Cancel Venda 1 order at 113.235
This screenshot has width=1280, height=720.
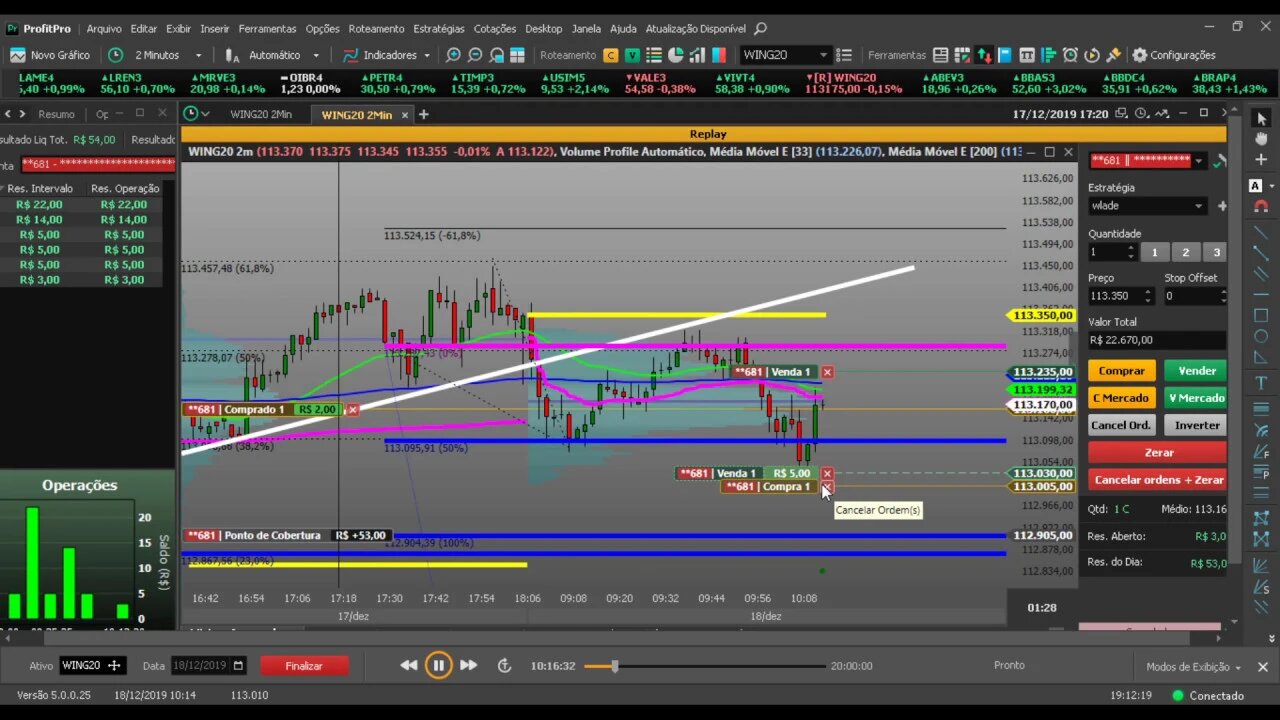click(826, 372)
